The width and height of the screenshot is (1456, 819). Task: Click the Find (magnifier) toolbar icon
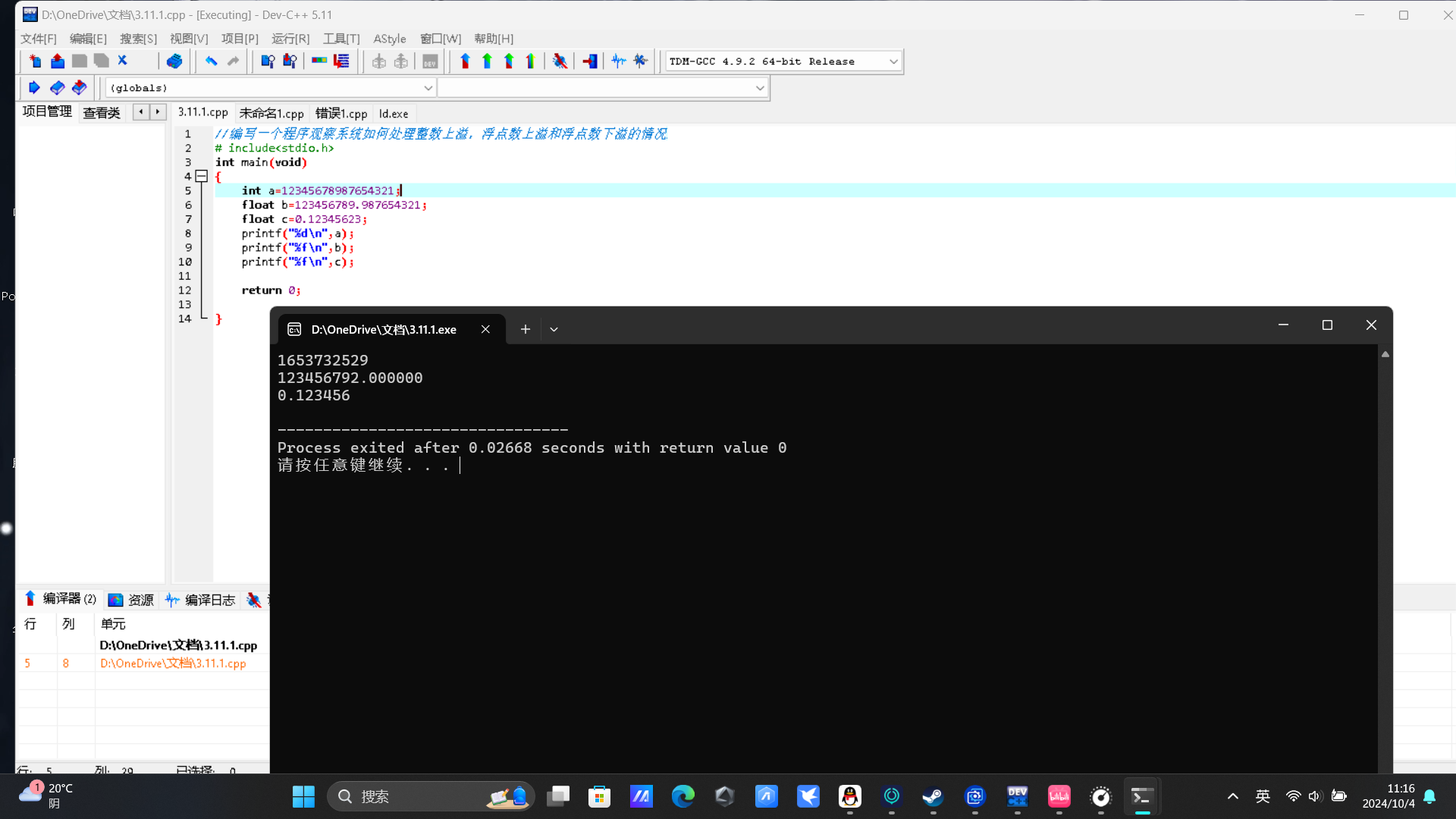[267, 61]
